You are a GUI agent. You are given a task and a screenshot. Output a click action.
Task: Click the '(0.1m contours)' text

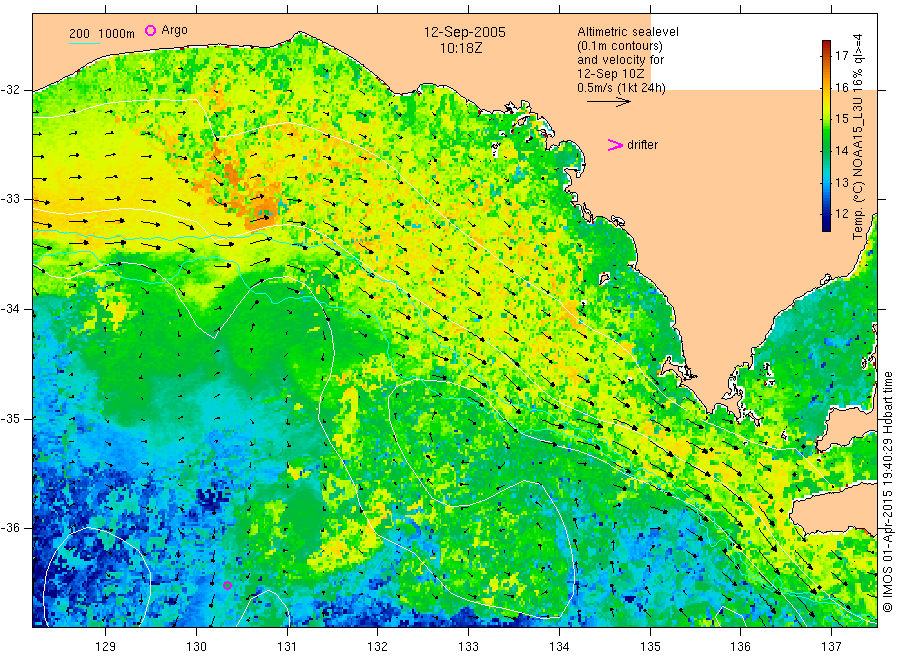click(x=619, y=46)
